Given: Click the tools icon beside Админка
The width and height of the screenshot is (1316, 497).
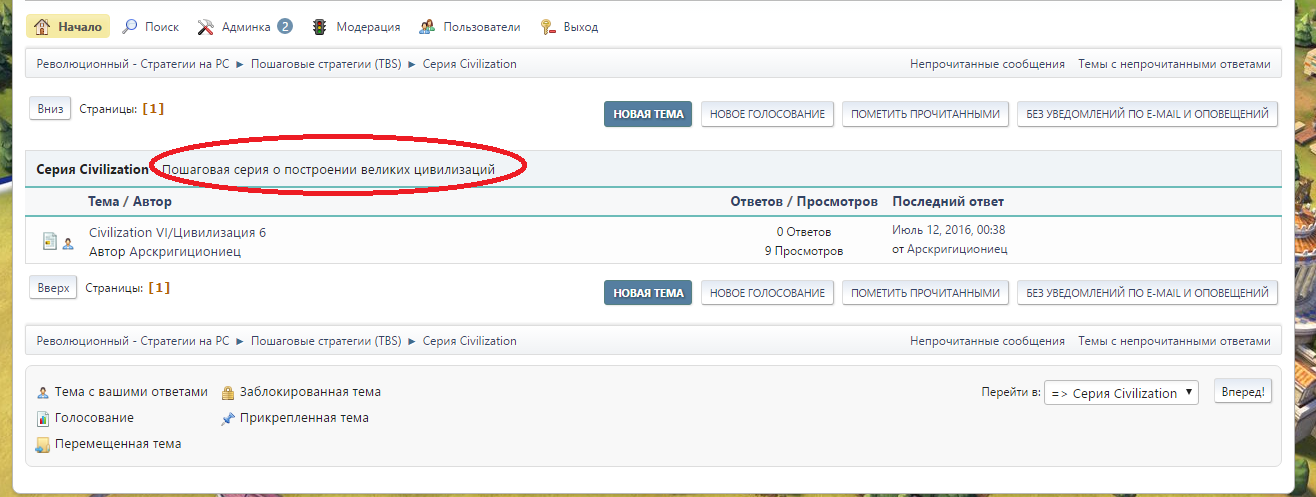Looking at the screenshot, I should click(206, 27).
